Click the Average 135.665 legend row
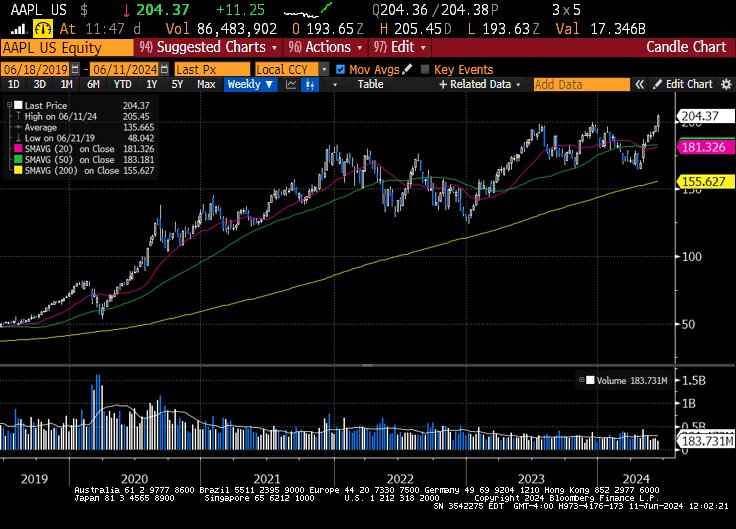The height and width of the screenshot is (529, 736). pyautogui.click(x=84, y=127)
